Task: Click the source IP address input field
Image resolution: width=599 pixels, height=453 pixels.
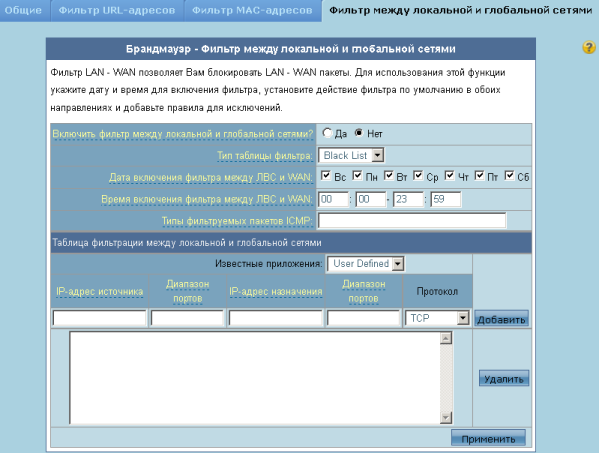Action: pos(99,318)
